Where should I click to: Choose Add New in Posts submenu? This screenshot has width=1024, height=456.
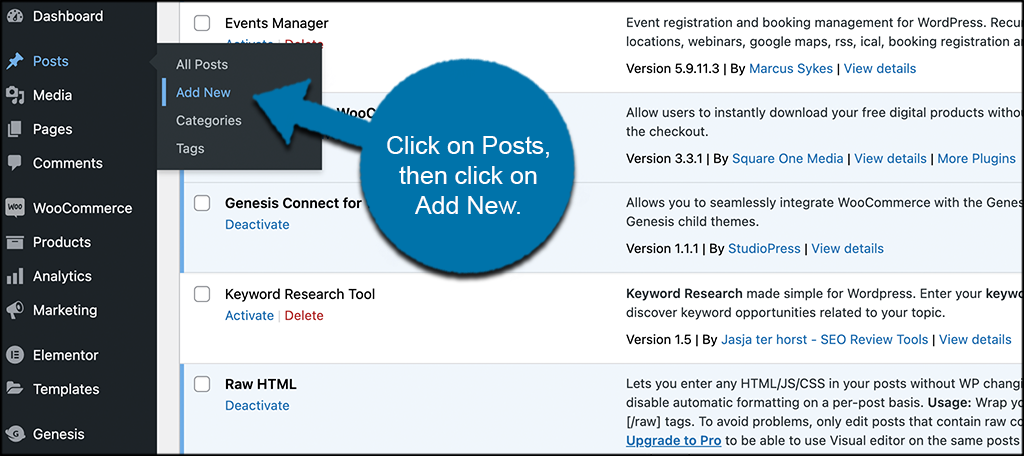tap(203, 93)
